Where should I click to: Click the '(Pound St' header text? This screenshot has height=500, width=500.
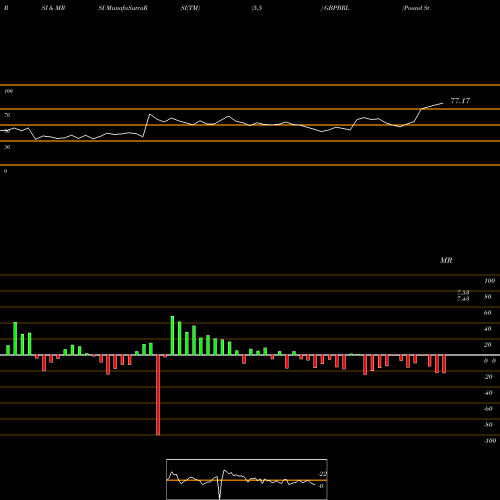(x=416, y=8)
